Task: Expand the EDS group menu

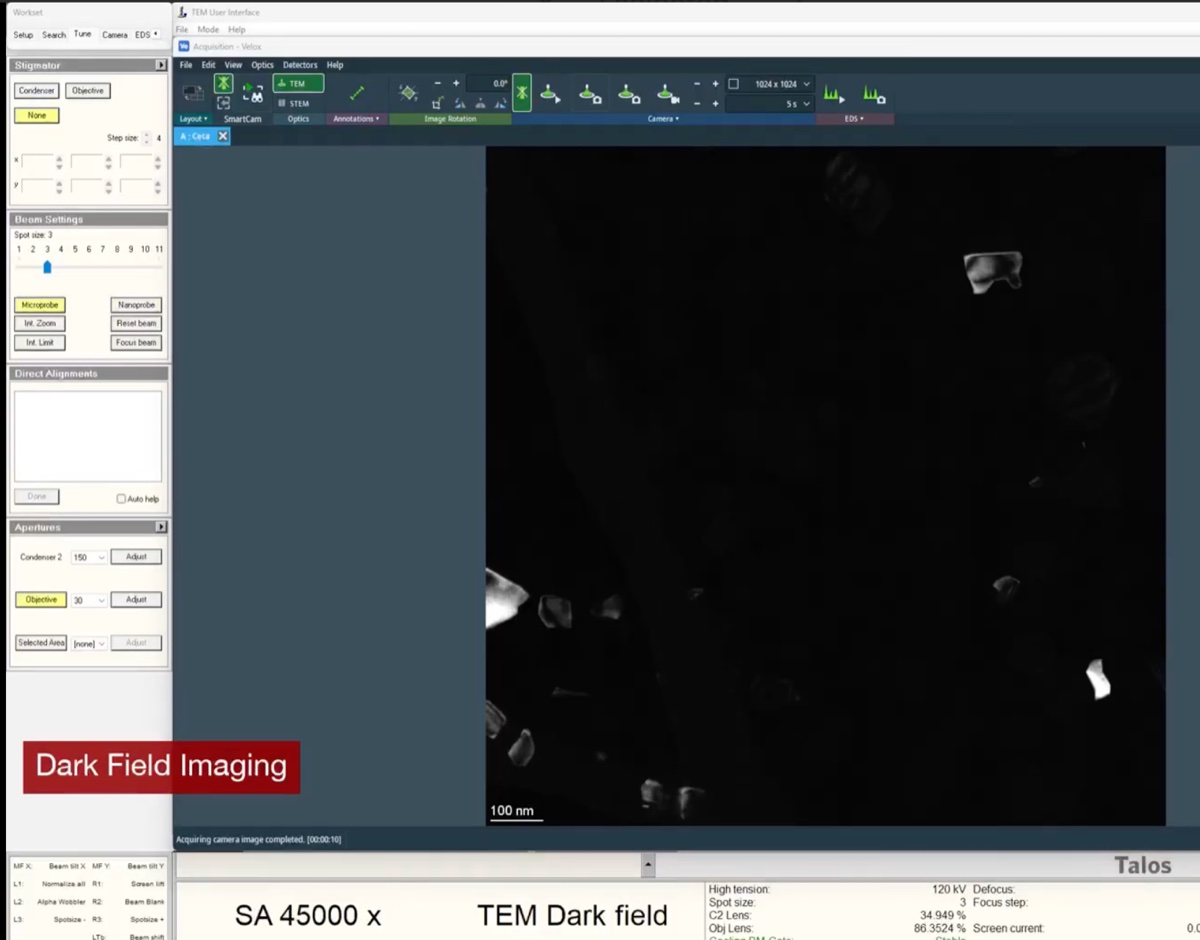Action: 854,119
